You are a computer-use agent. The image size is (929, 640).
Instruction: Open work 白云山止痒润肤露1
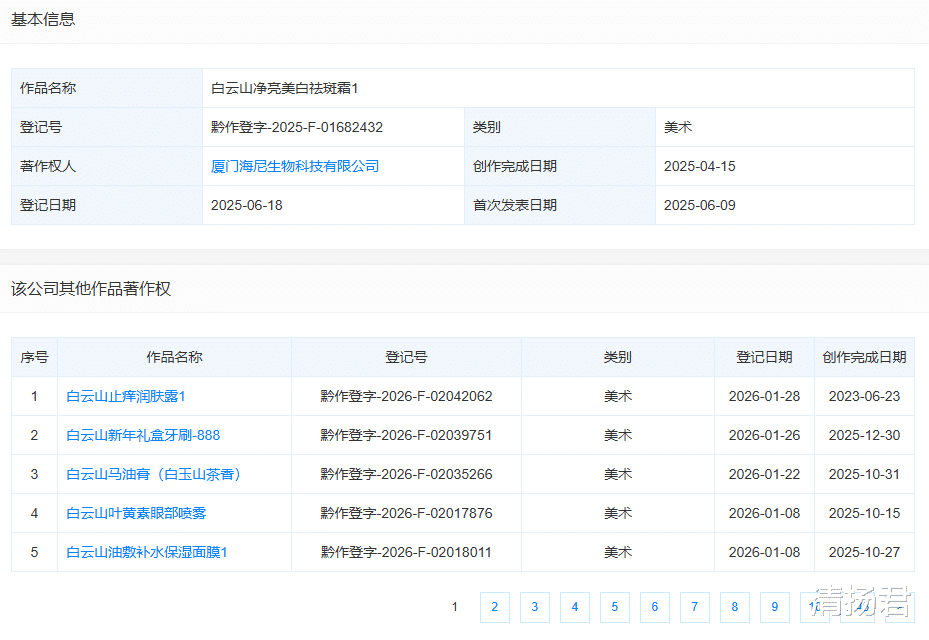click(126, 396)
